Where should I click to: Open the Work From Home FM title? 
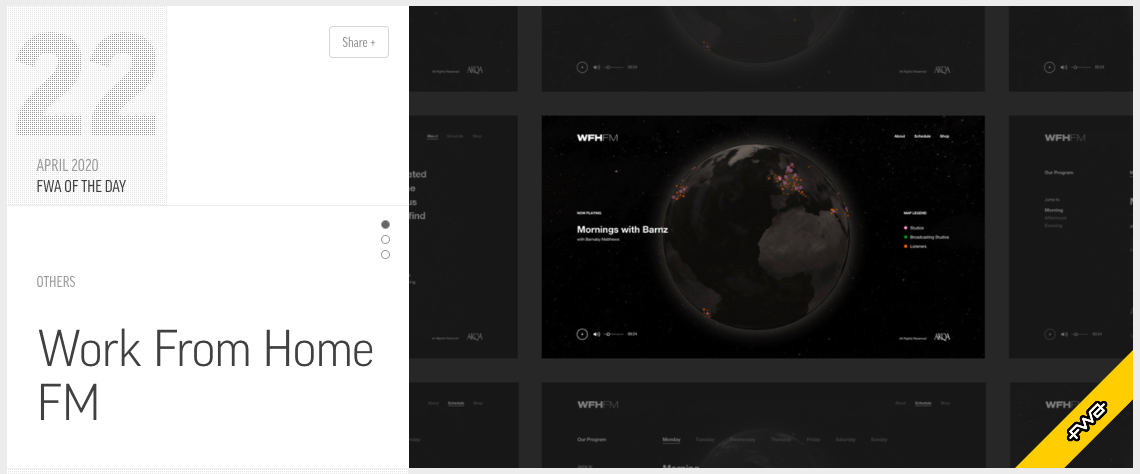206,375
